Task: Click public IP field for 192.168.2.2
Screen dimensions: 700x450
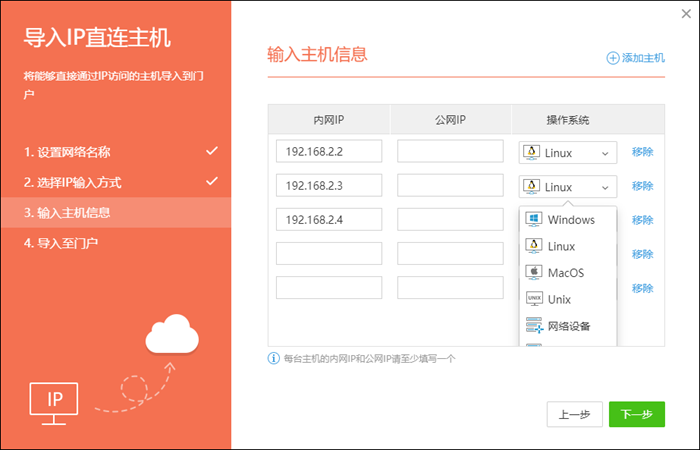Action: click(x=450, y=152)
